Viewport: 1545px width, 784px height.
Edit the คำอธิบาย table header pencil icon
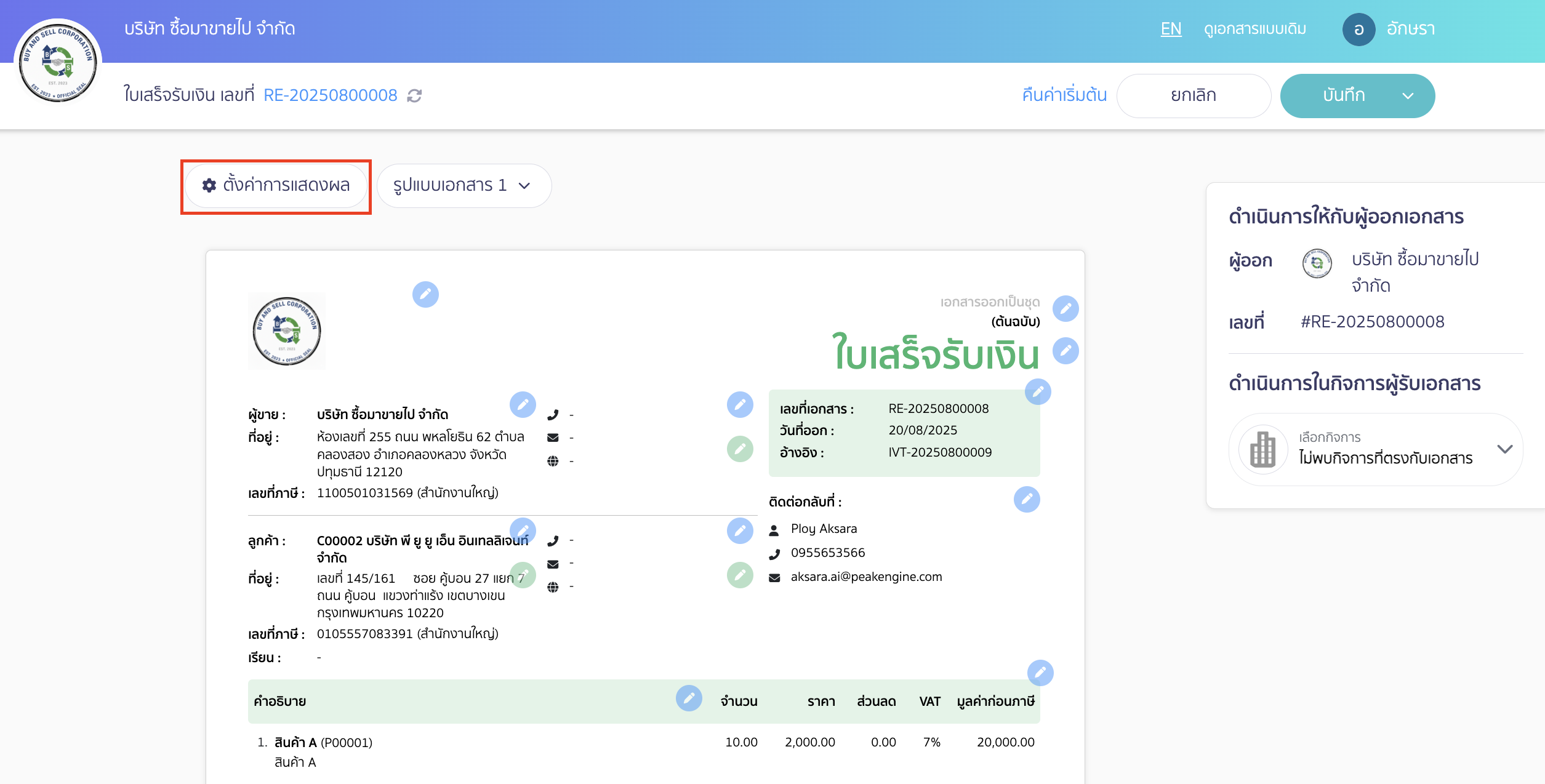click(x=689, y=698)
